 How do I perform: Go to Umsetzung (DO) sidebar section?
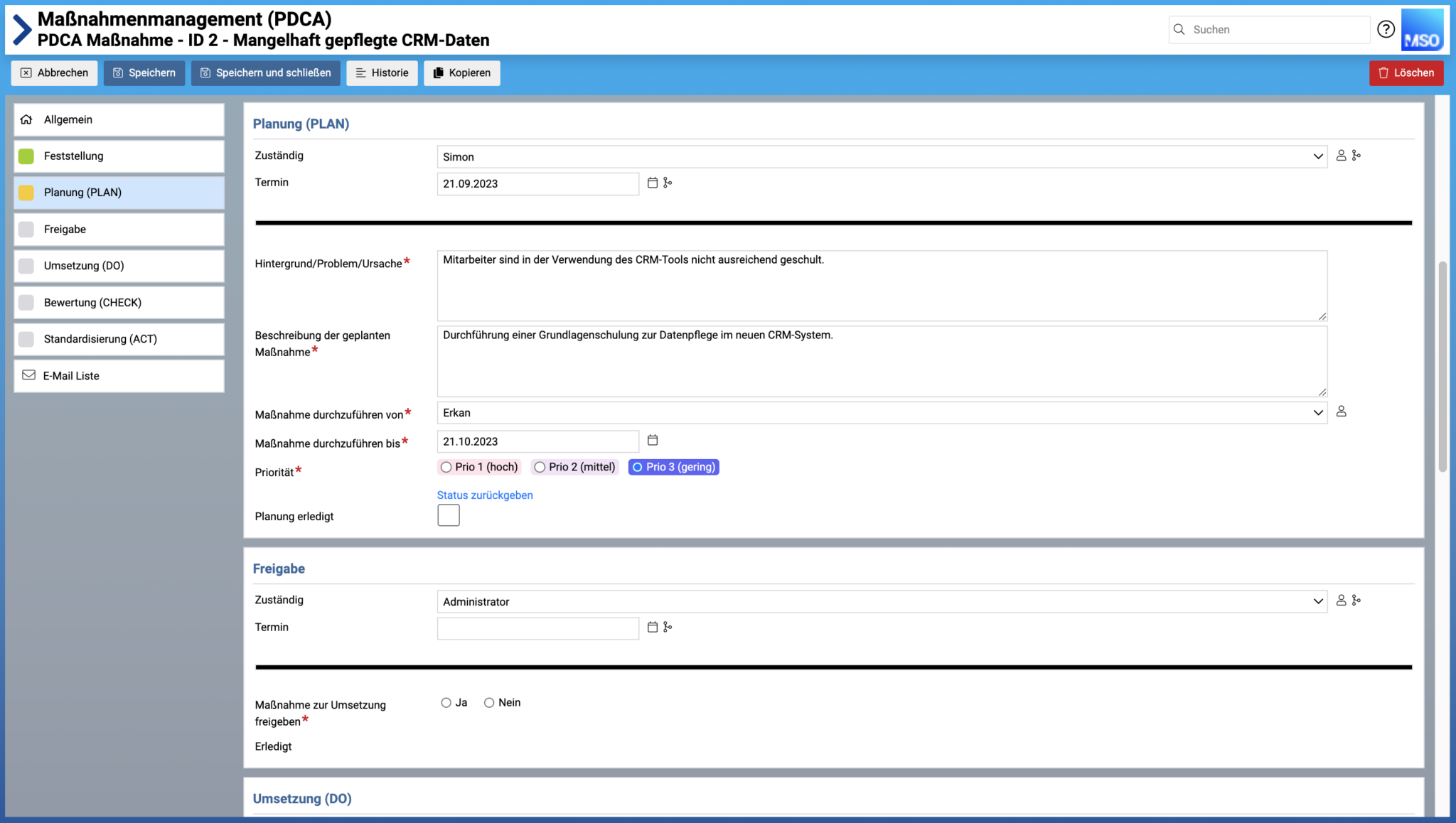[119, 266]
